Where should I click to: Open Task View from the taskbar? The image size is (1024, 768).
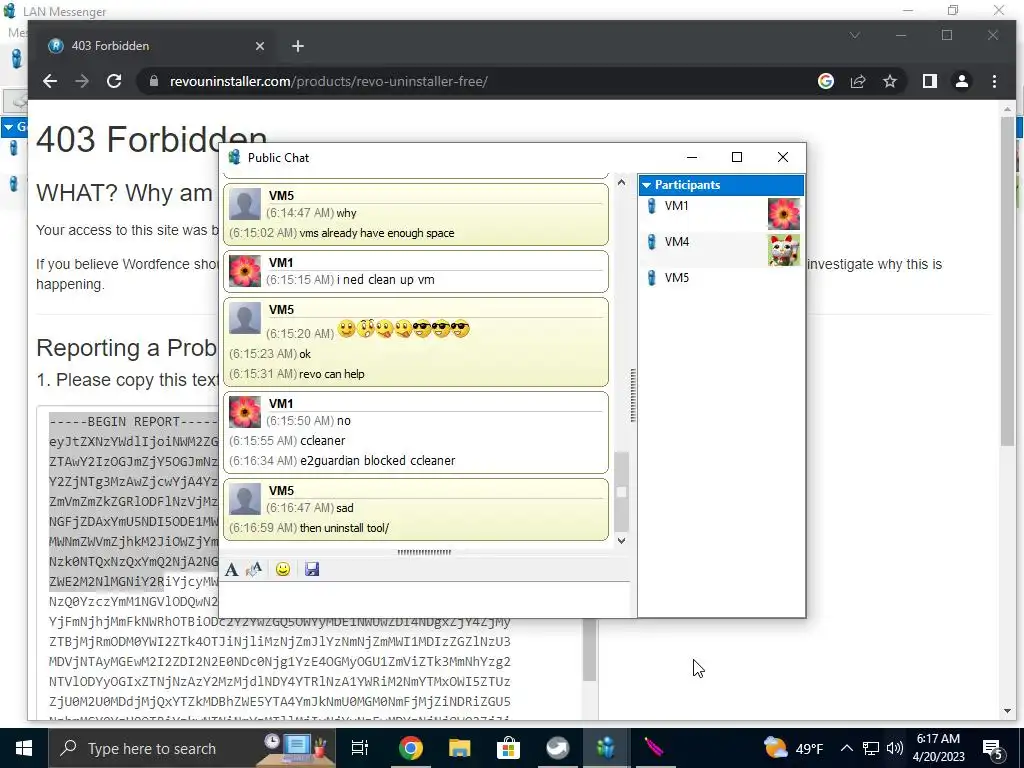[360, 748]
